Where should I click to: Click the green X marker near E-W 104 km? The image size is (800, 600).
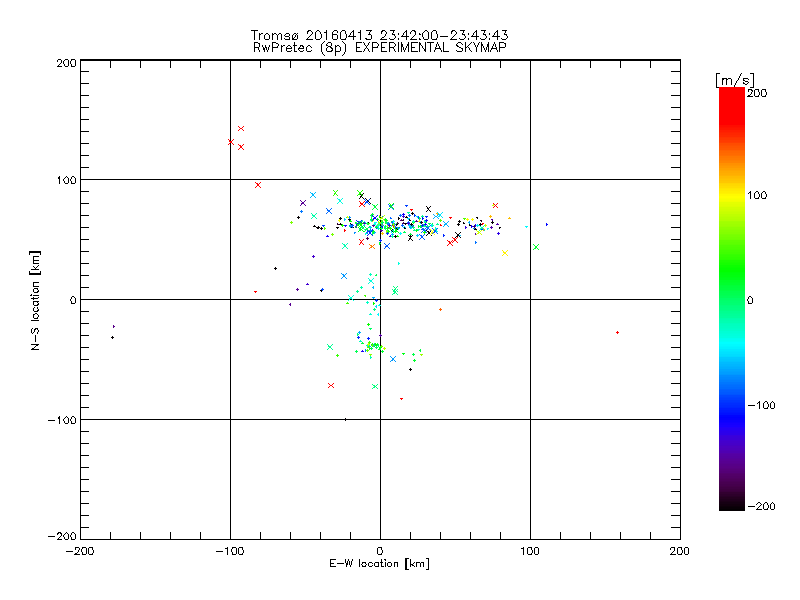pos(536,247)
